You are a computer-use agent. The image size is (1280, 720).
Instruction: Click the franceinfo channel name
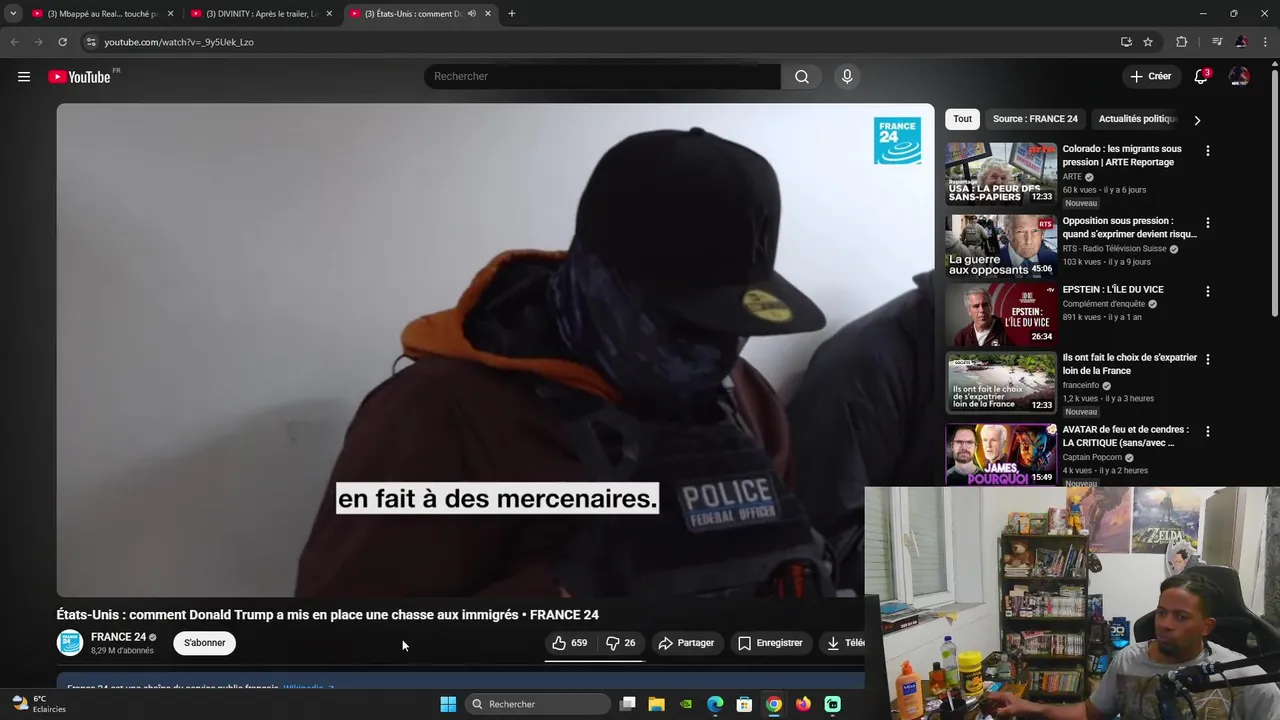1081,385
